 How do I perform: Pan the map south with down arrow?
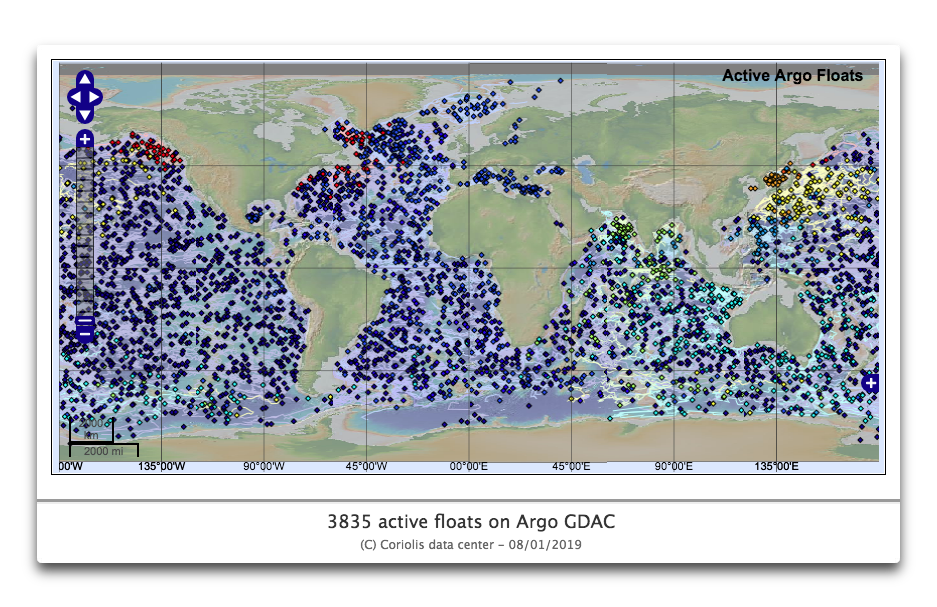point(85,114)
